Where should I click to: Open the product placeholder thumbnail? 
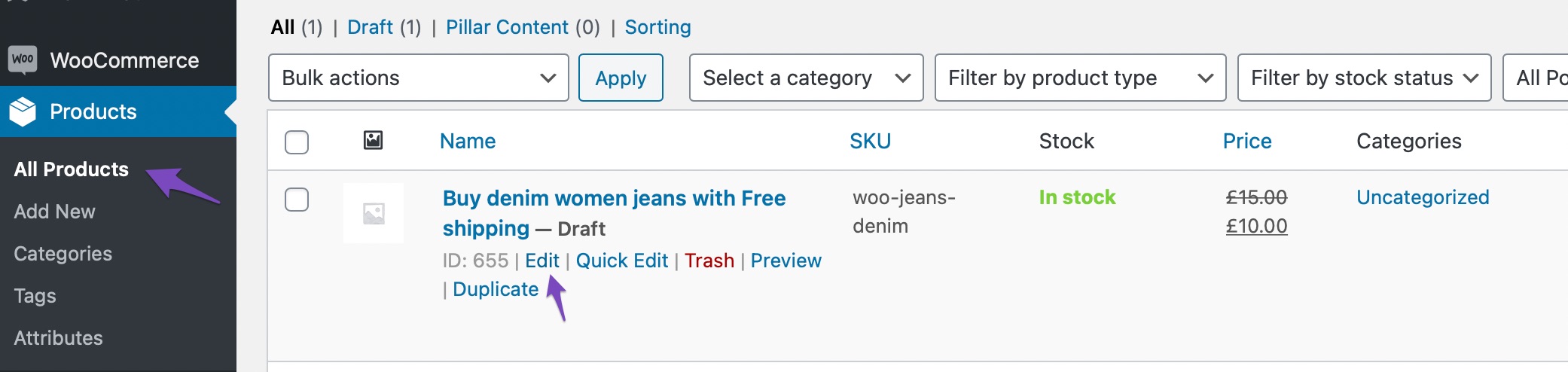pos(374,213)
